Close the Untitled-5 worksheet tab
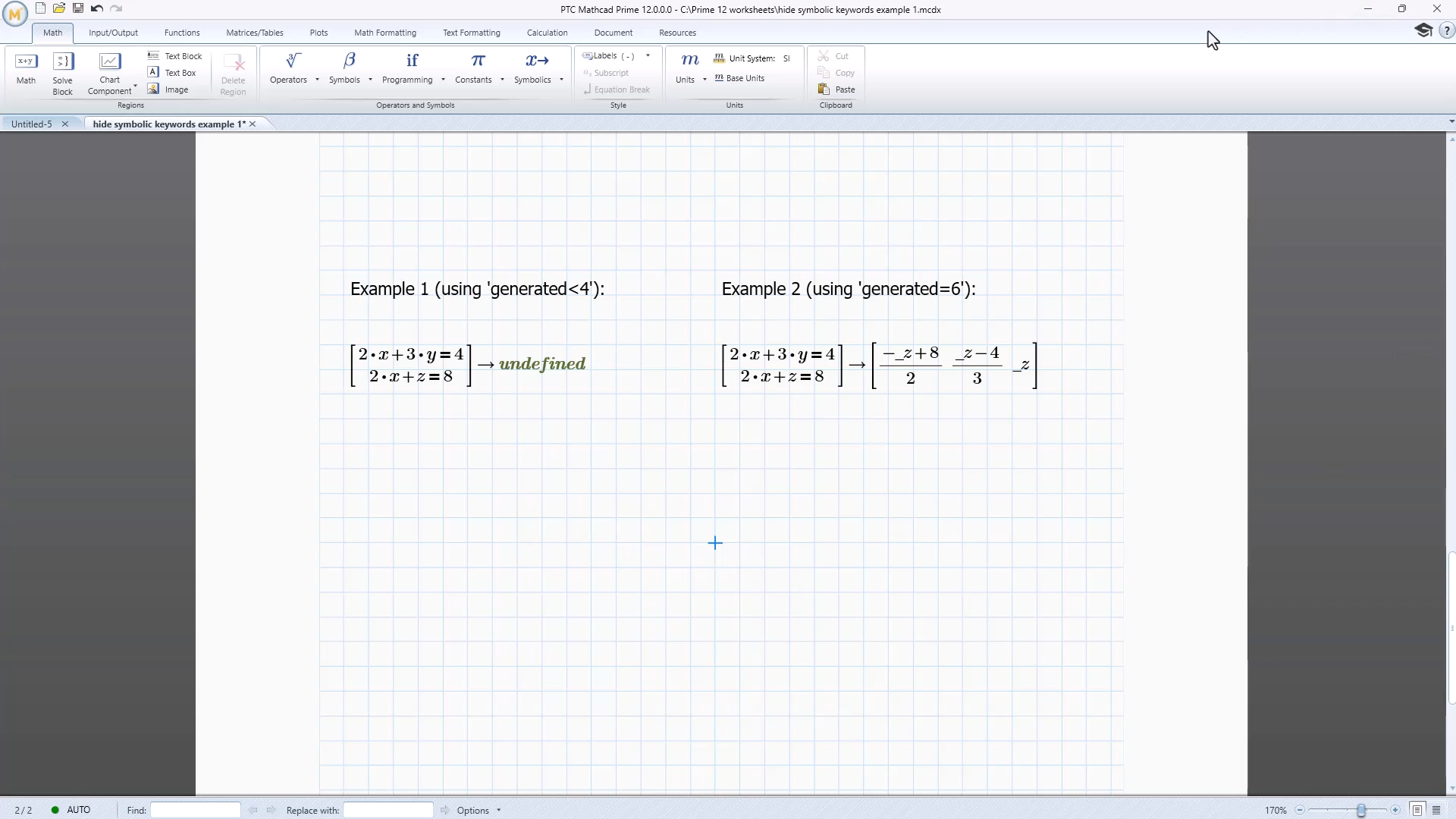Screen dimensions: 1456x819 tap(65, 124)
